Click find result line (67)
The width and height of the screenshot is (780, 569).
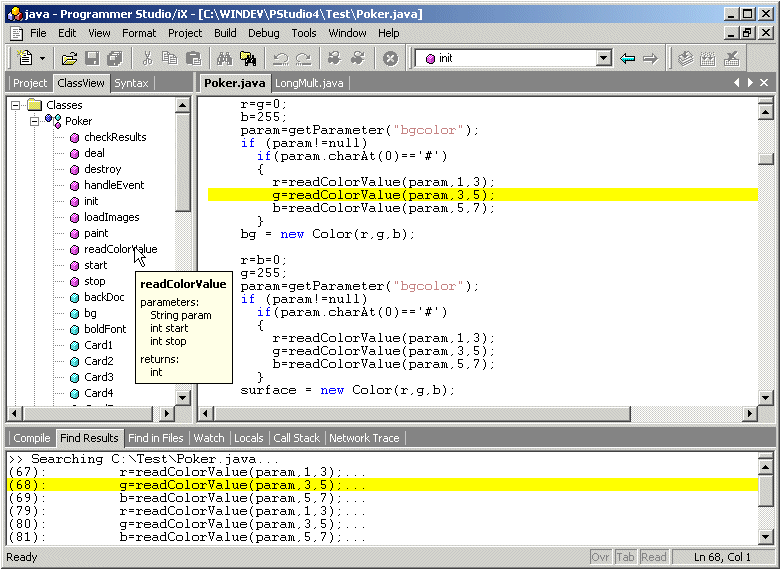click(383, 472)
